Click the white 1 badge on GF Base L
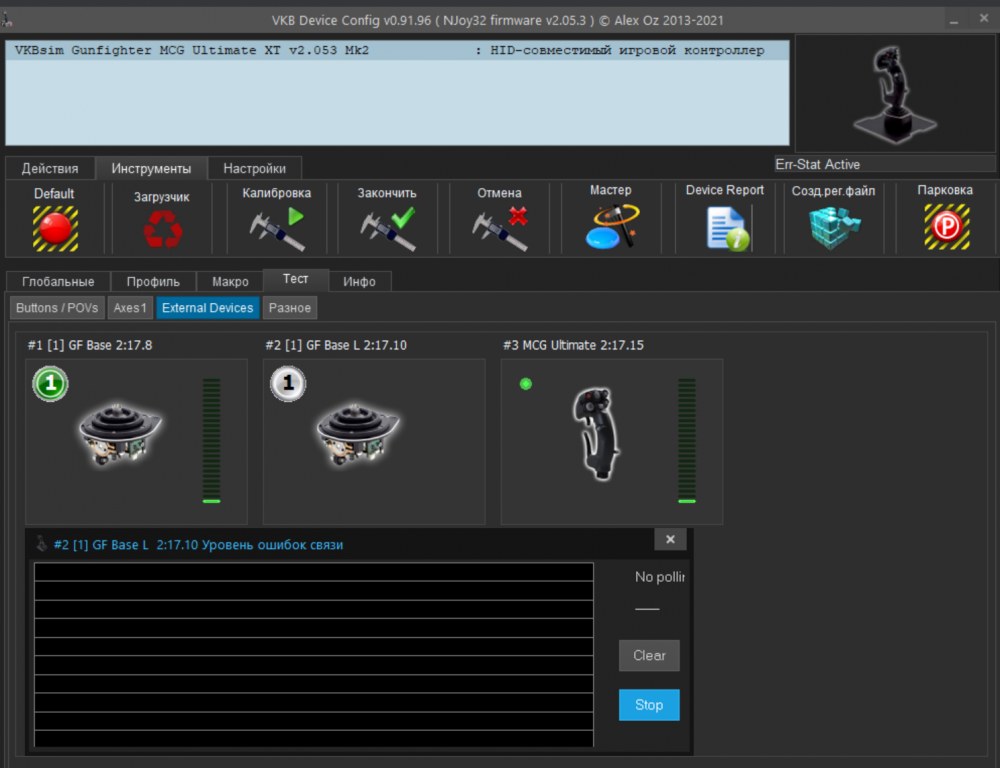Viewport: 1000px width, 768px height. pyautogui.click(x=288, y=383)
